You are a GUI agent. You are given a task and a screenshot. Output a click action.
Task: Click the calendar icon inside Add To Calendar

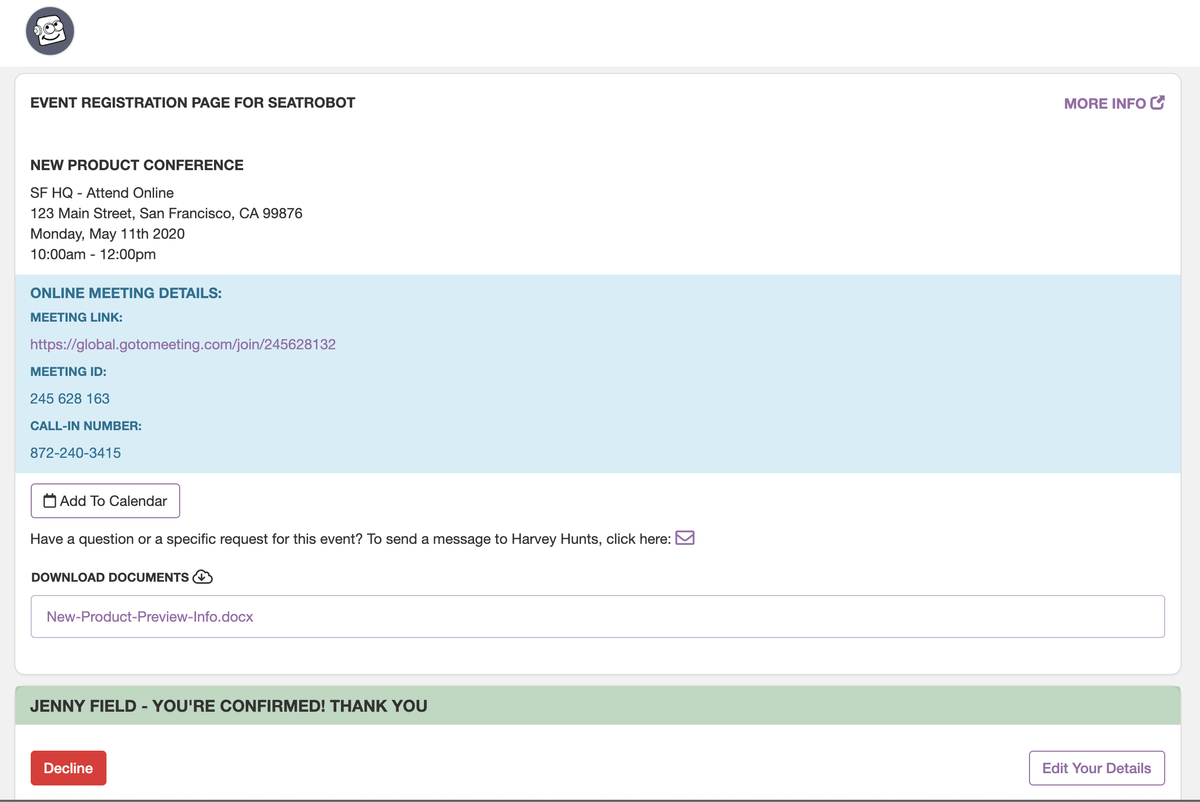[47, 500]
